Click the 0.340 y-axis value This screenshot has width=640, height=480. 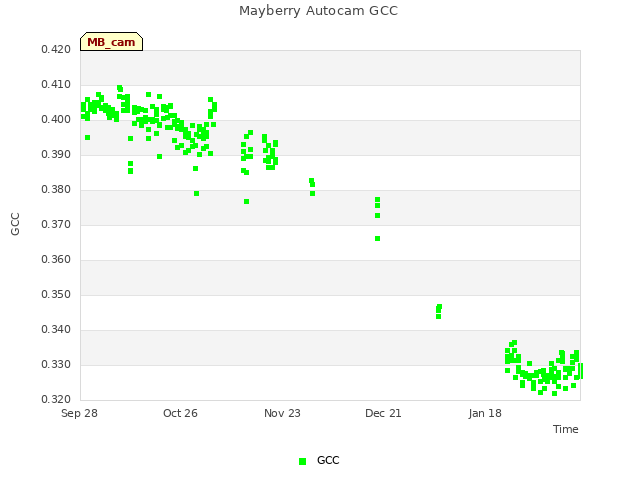tap(56, 329)
